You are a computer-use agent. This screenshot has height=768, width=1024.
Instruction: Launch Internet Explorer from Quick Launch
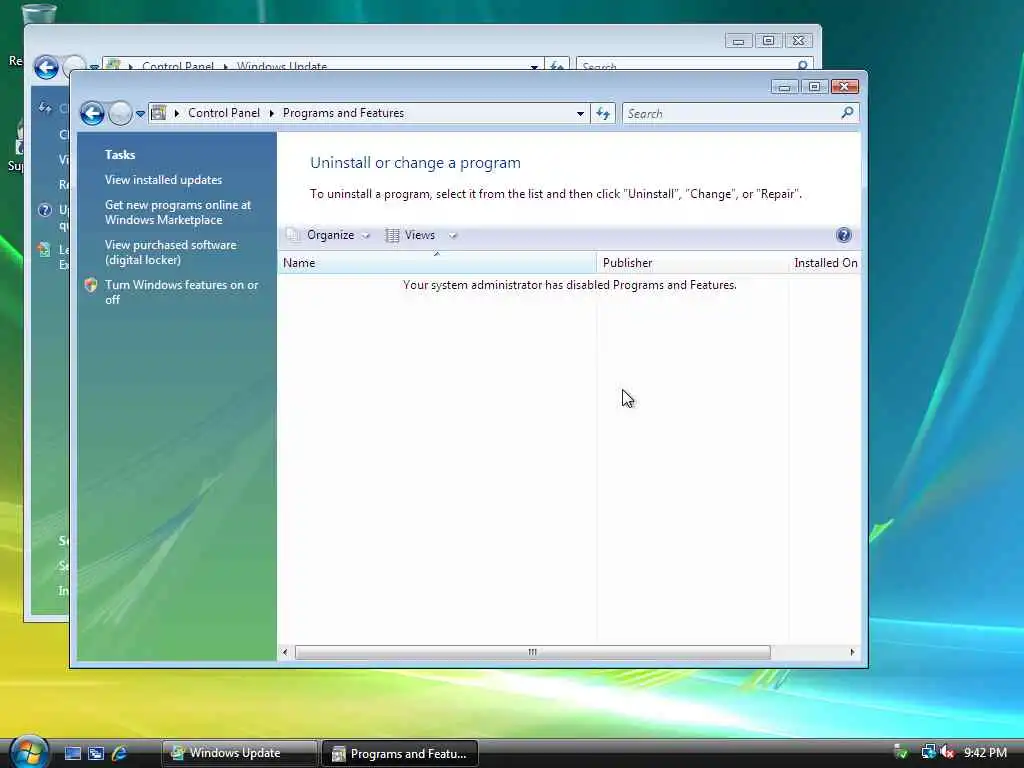tap(120, 753)
